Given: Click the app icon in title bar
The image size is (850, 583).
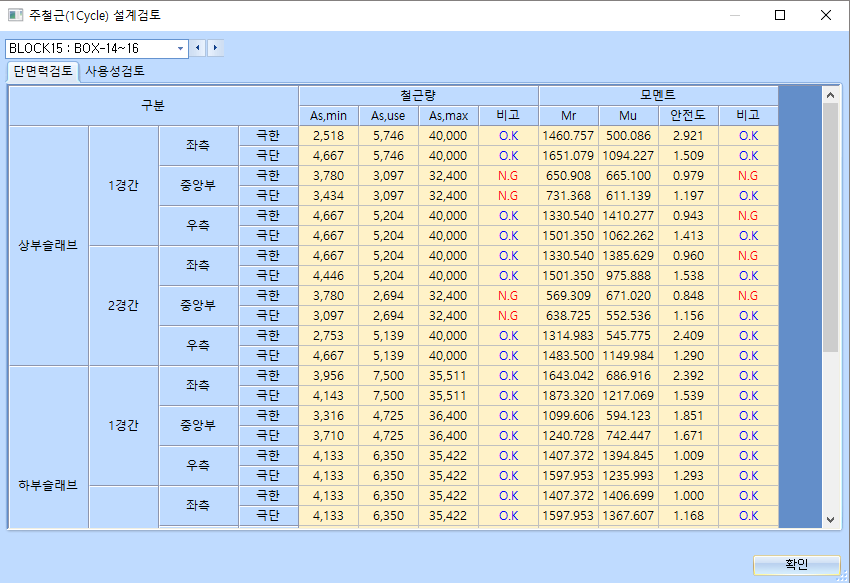Looking at the screenshot, I should click(15, 15).
